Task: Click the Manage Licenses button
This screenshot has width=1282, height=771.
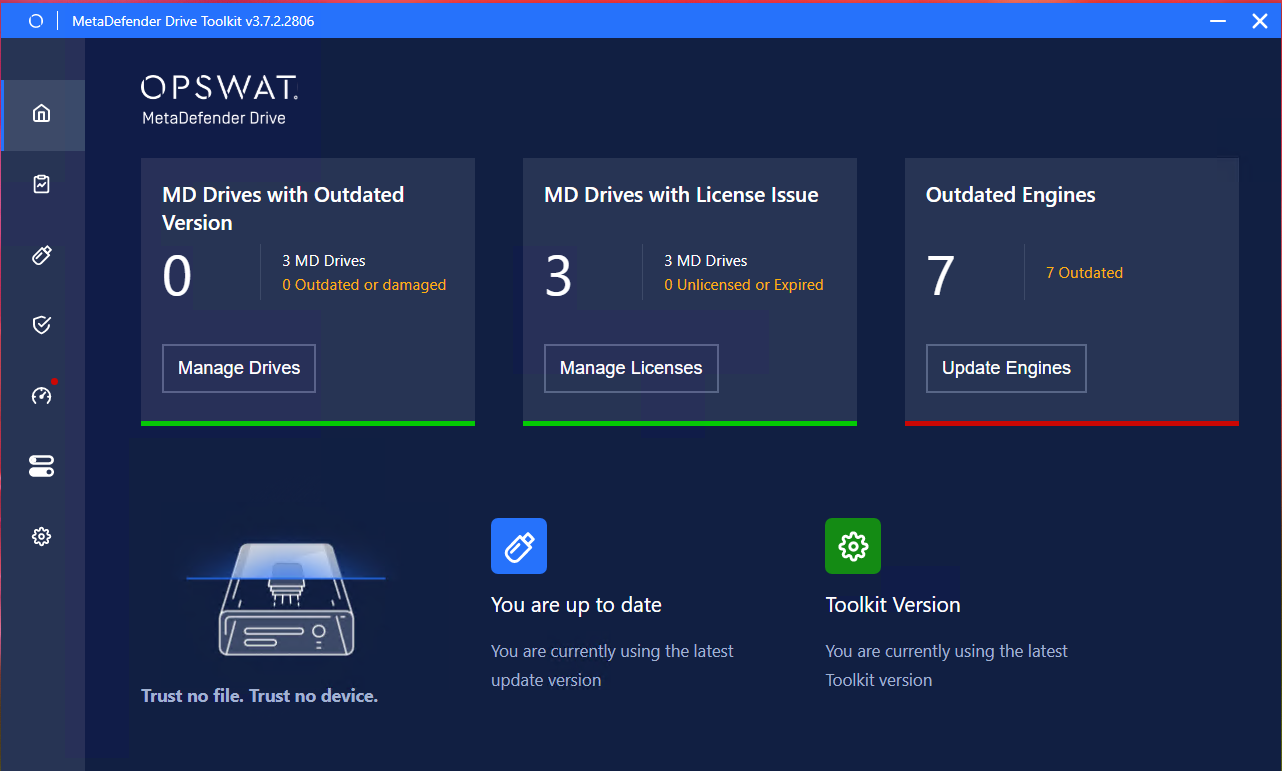Action: click(631, 368)
